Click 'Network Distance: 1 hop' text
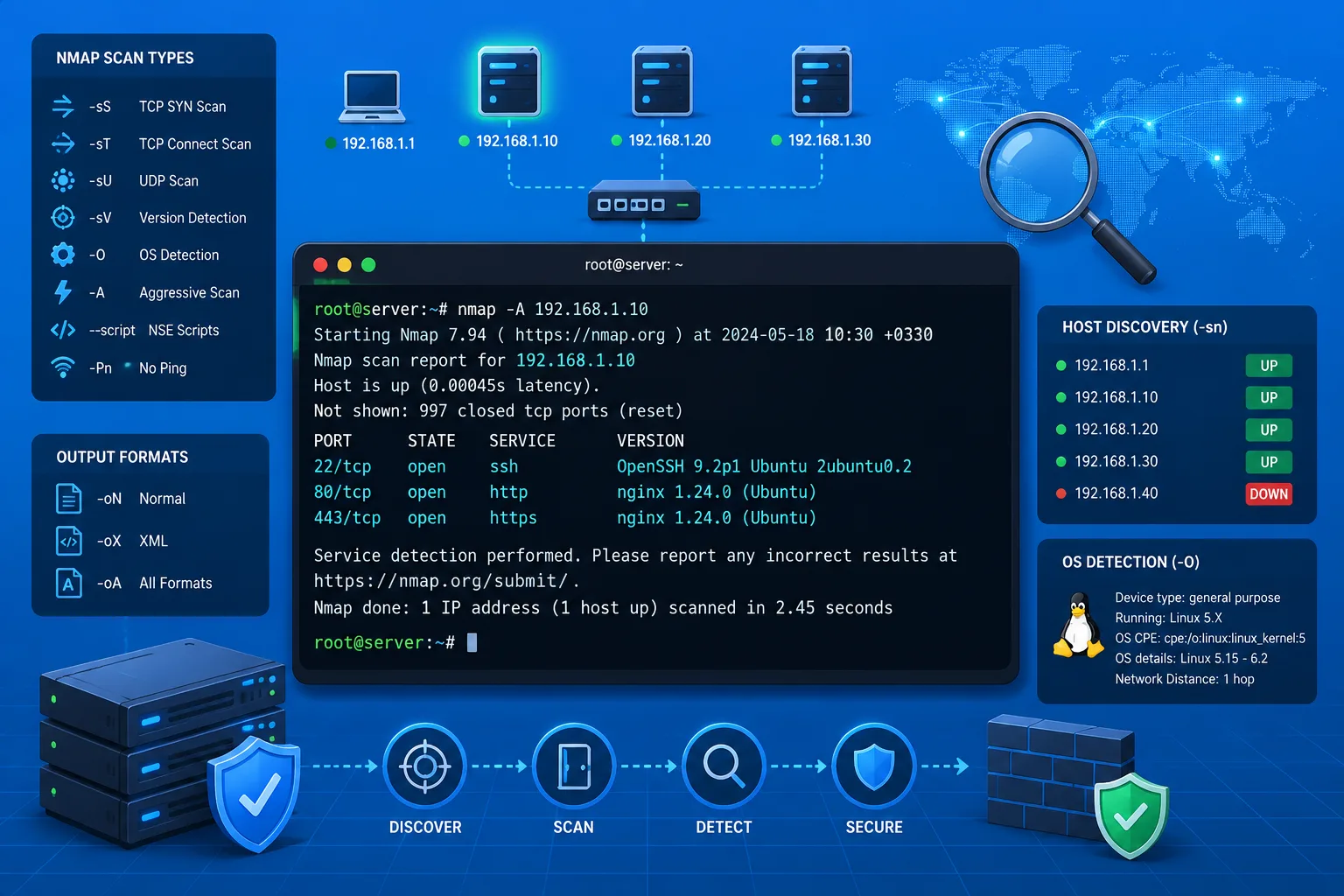This screenshot has width=1344, height=896. (1185, 679)
